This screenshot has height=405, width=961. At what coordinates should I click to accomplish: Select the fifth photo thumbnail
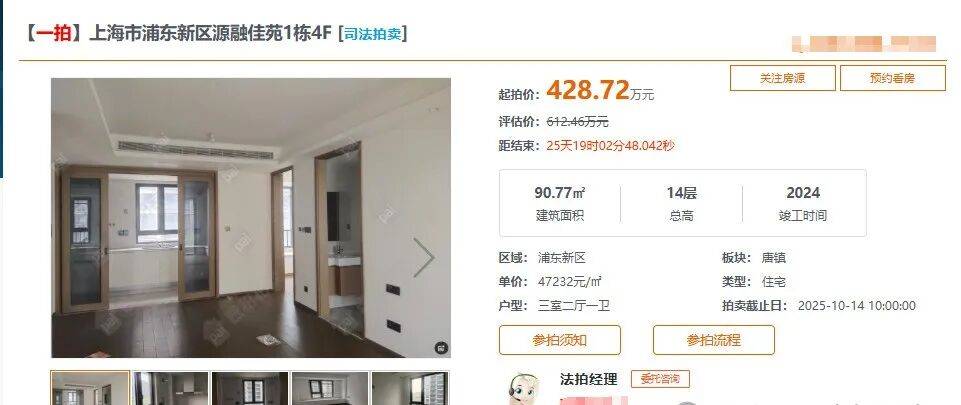[x=410, y=388]
